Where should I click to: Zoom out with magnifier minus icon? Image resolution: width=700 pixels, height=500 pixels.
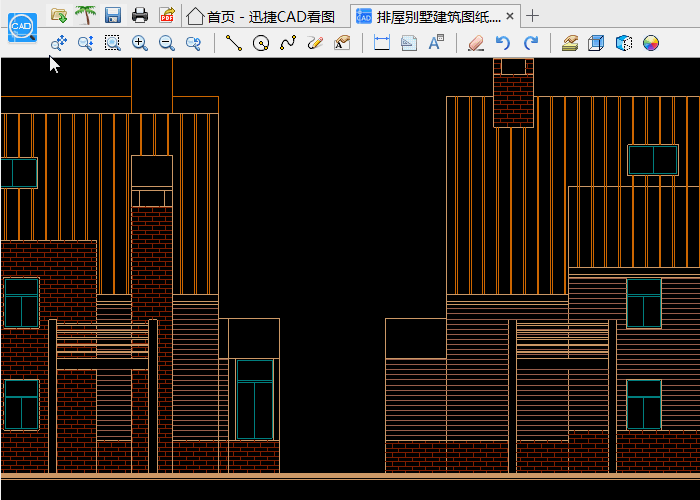(x=167, y=43)
